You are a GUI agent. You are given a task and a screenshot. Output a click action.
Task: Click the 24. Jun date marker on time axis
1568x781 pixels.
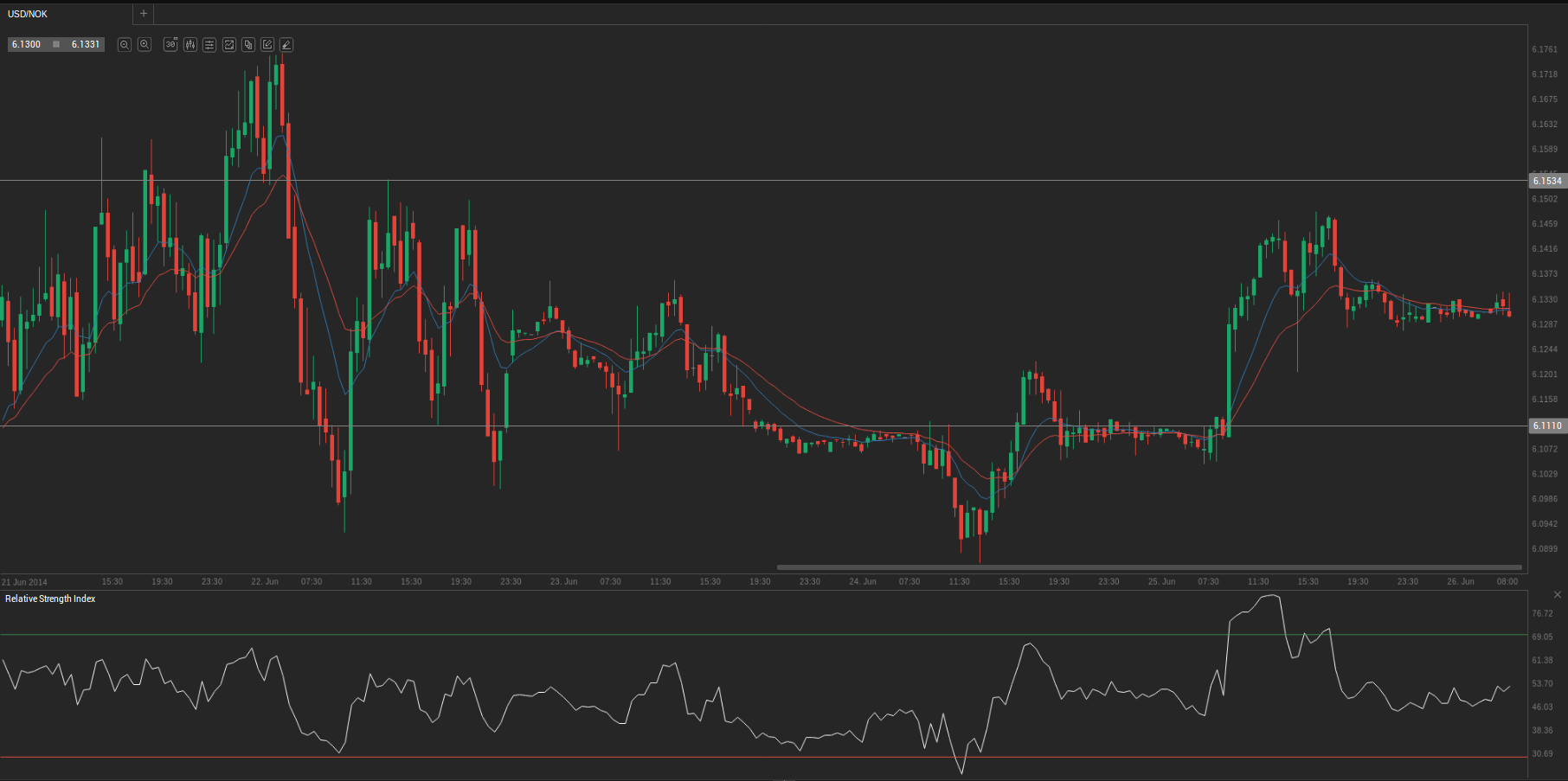point(863,581)
